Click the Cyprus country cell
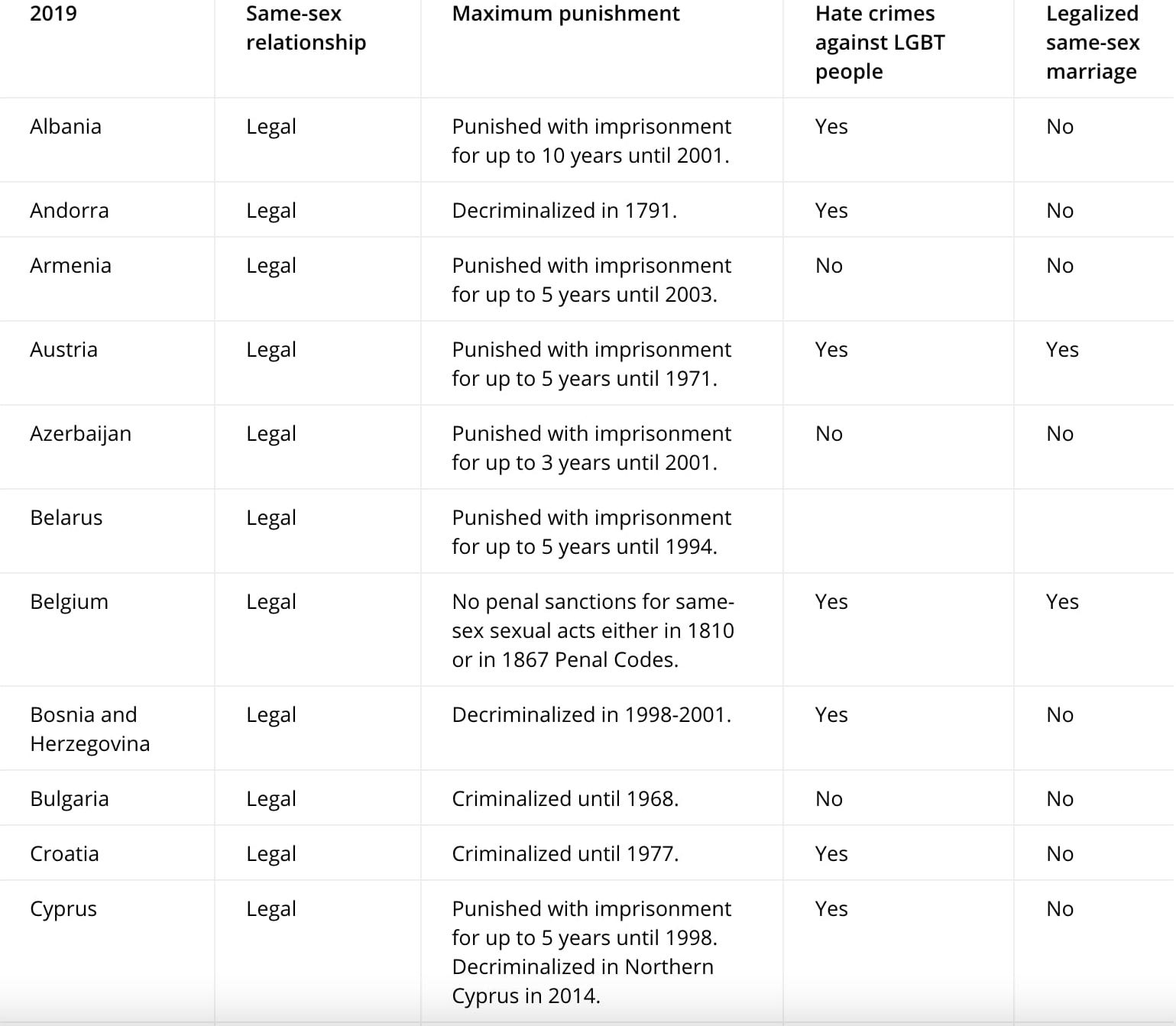1176x1026 pixels. [63, 909]
